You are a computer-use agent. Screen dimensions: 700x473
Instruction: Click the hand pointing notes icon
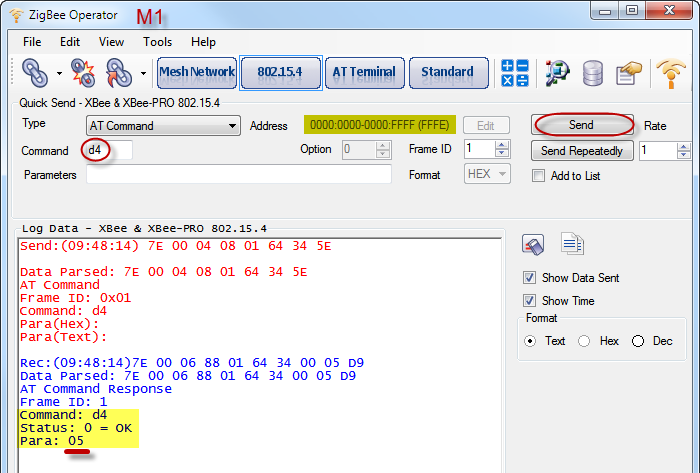point(629,73)
